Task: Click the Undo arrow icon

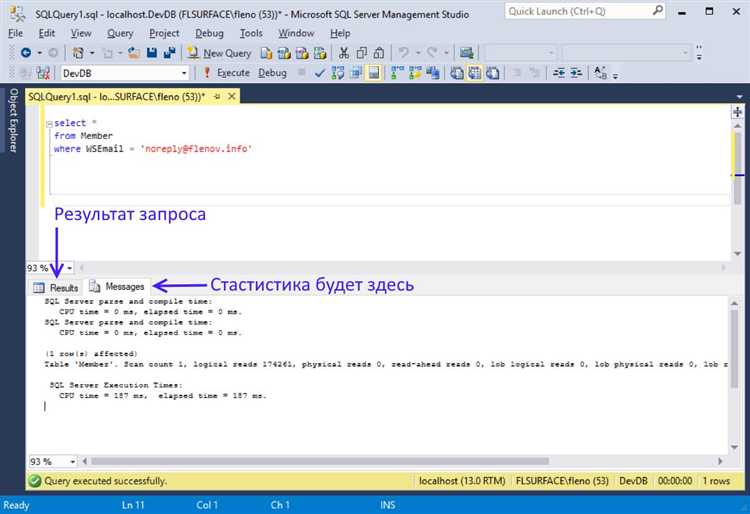Action: (403, 53)
